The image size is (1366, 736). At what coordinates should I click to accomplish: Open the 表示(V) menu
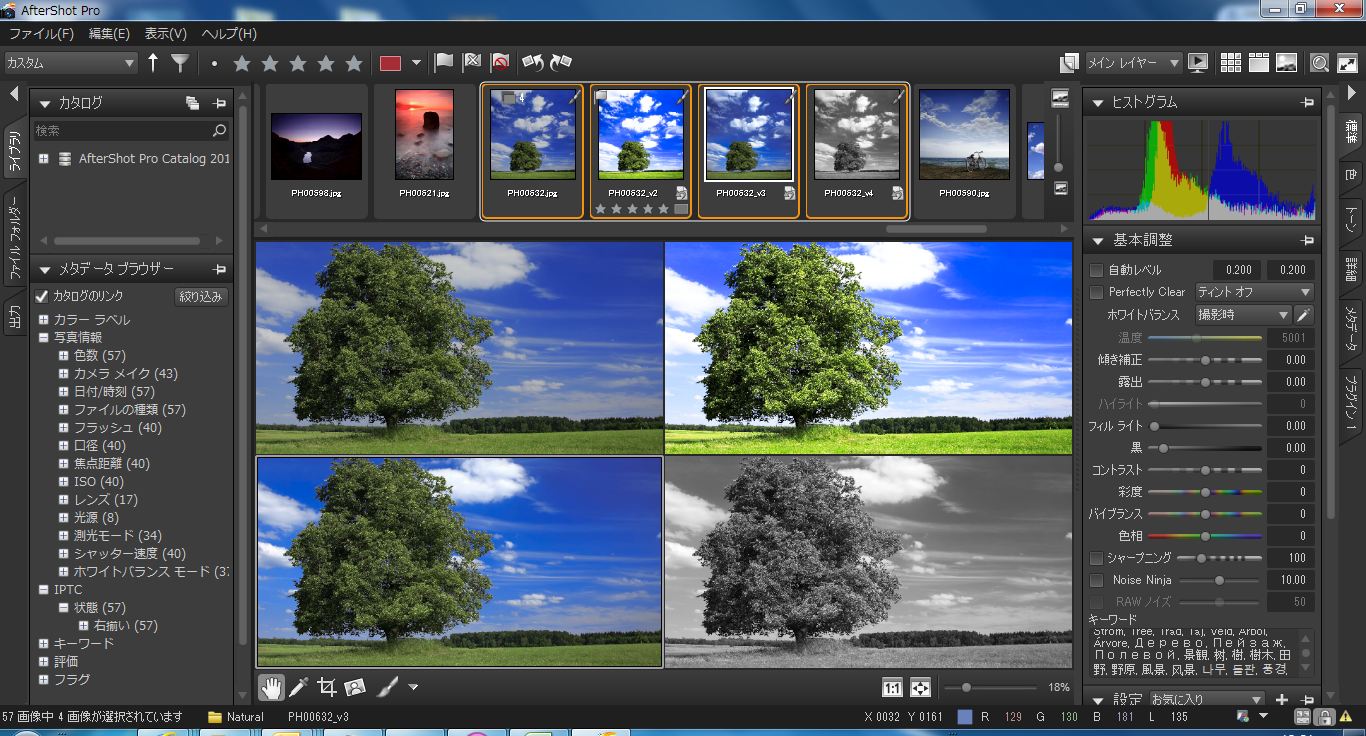166,34
